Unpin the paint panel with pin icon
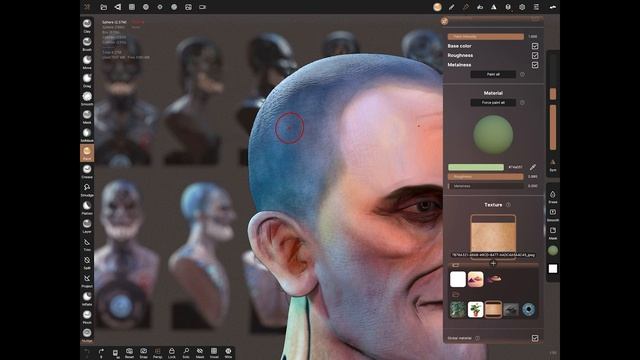 tap(444, 20)
